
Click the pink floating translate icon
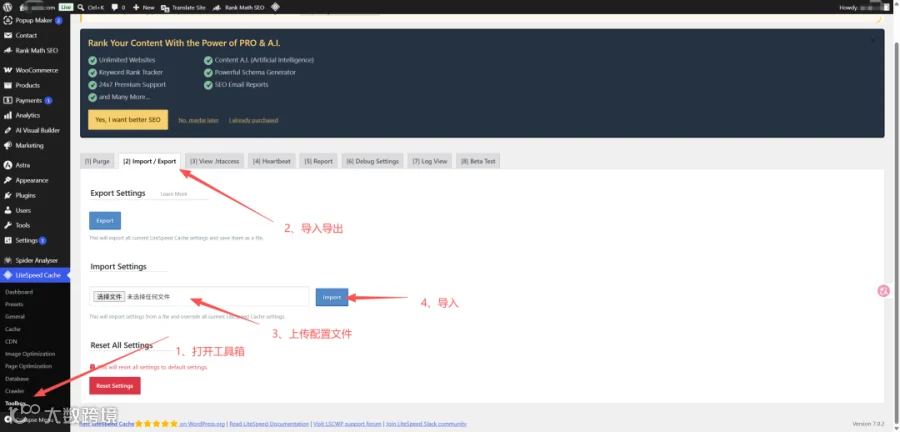click(883, 291)
